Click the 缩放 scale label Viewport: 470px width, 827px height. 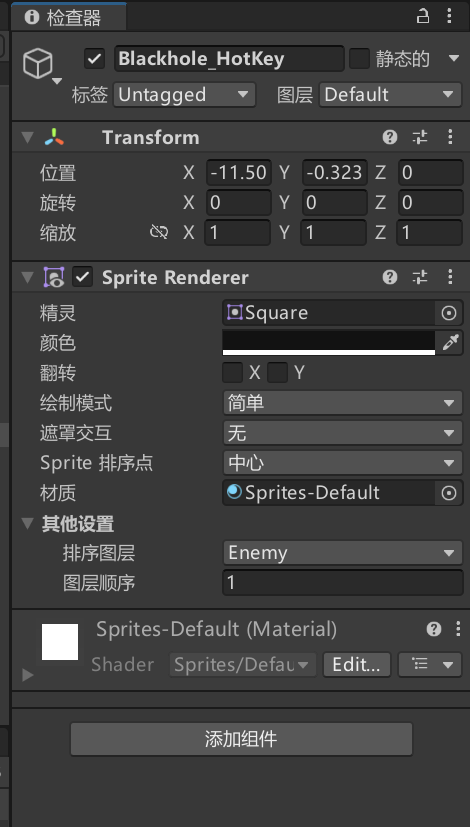coord(57,233)
